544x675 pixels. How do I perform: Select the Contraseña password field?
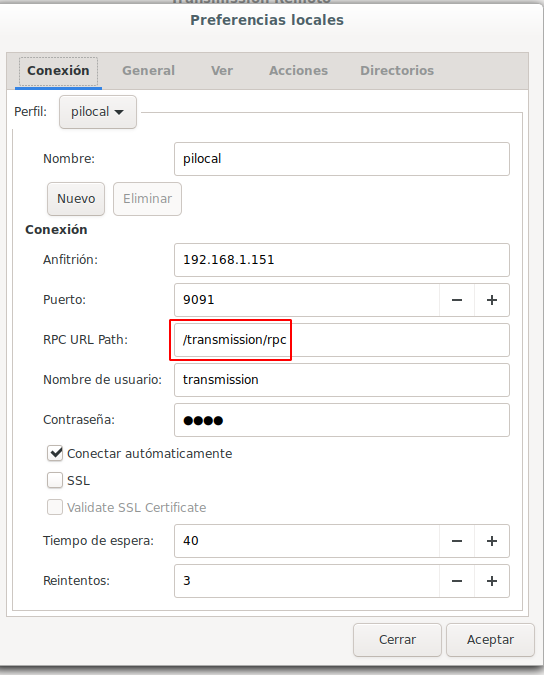pyautogui.click(x=342, y=420)
